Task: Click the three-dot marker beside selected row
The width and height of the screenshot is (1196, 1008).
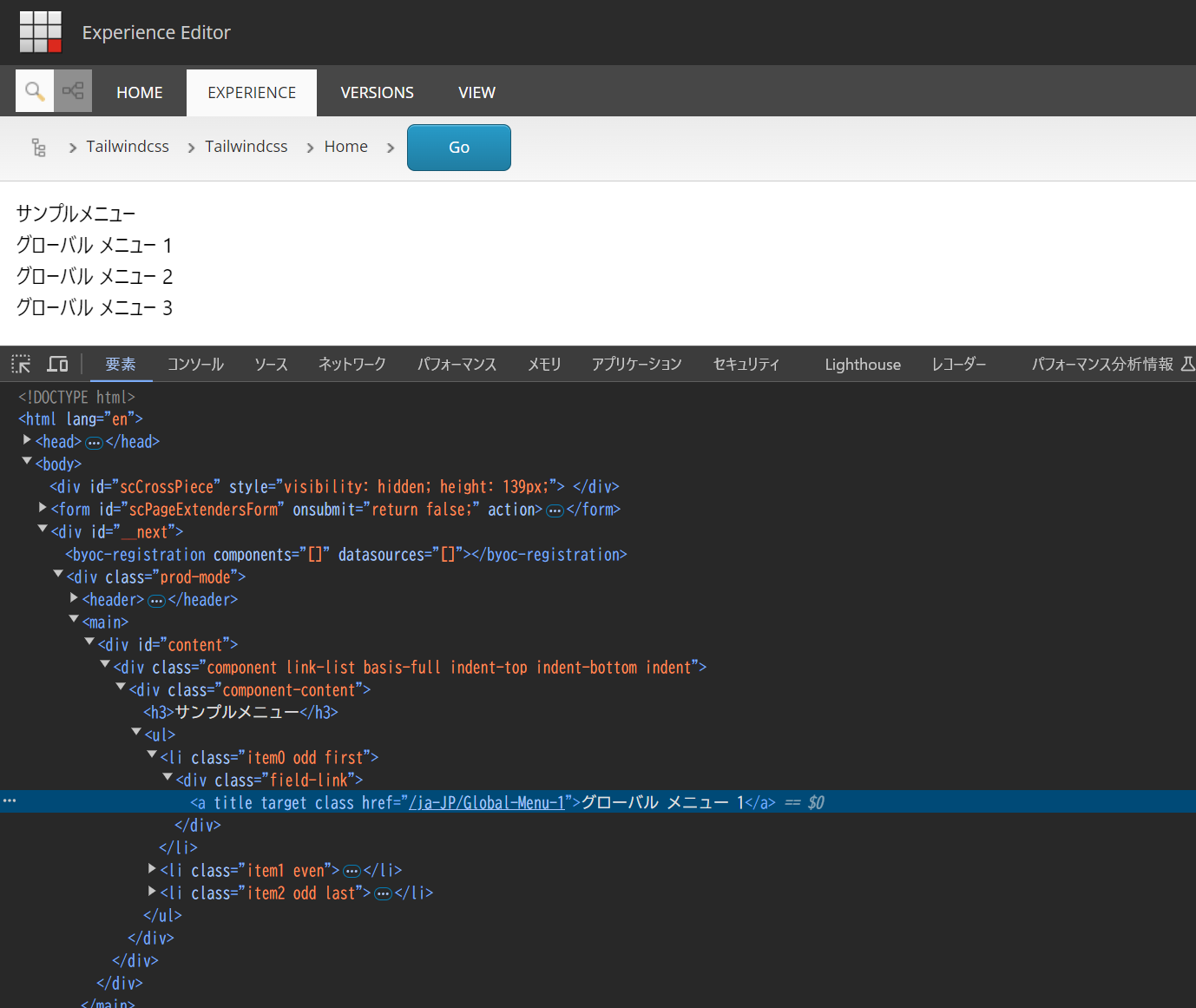Action: point(10,800)
